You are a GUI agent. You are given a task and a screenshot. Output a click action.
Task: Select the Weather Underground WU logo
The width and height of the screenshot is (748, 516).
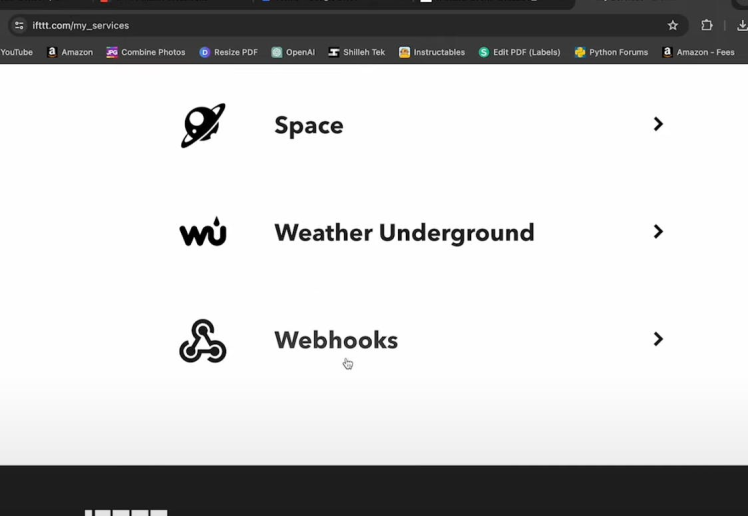pyautogui.click(x=203, y=232)
